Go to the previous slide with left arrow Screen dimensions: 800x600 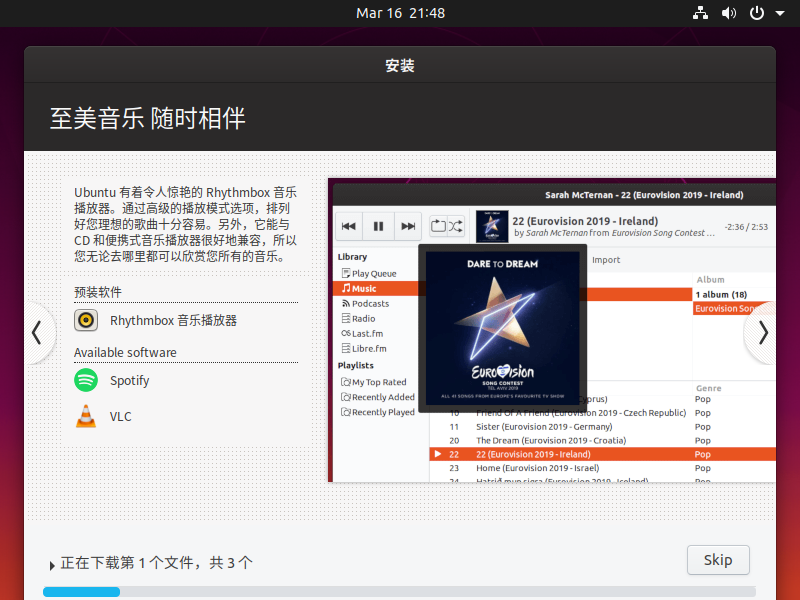click(x=36, y=333)
